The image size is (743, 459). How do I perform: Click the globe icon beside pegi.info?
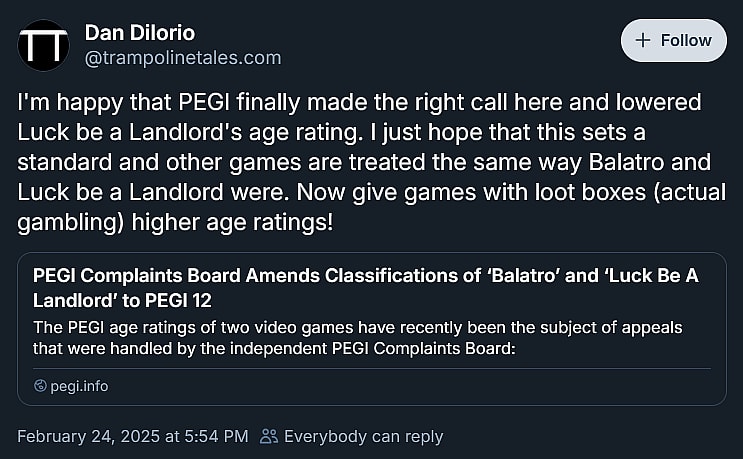click(x=40, y=386)
